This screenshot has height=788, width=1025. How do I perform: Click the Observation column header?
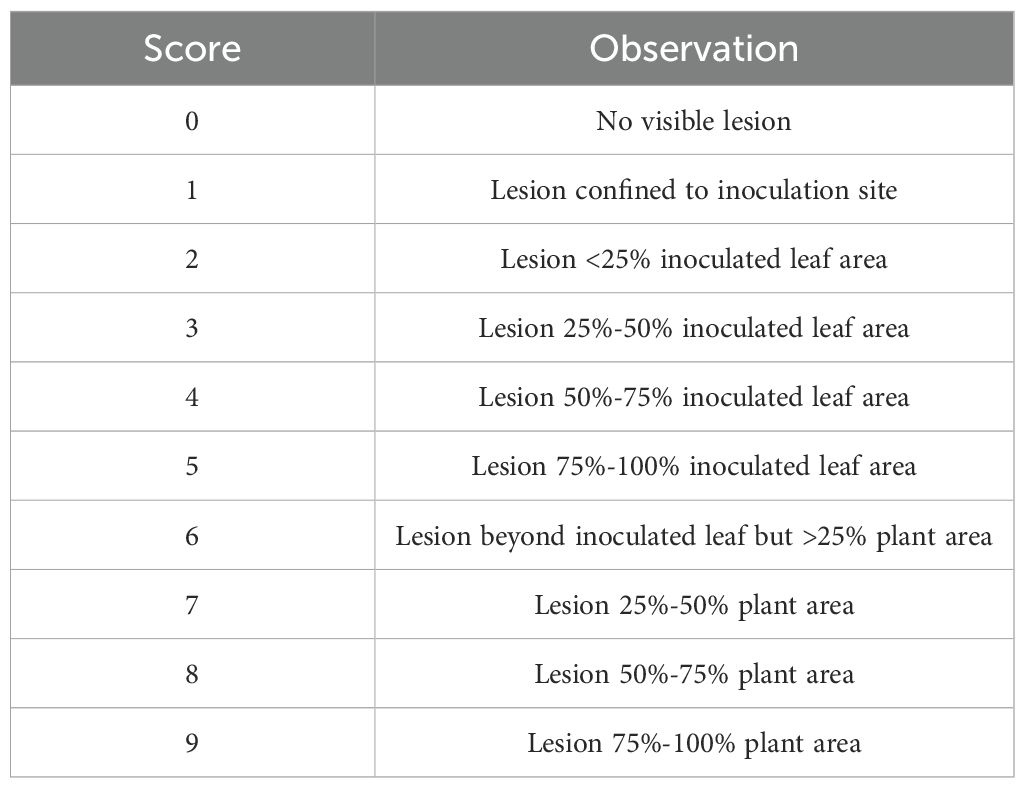[693, 48]
